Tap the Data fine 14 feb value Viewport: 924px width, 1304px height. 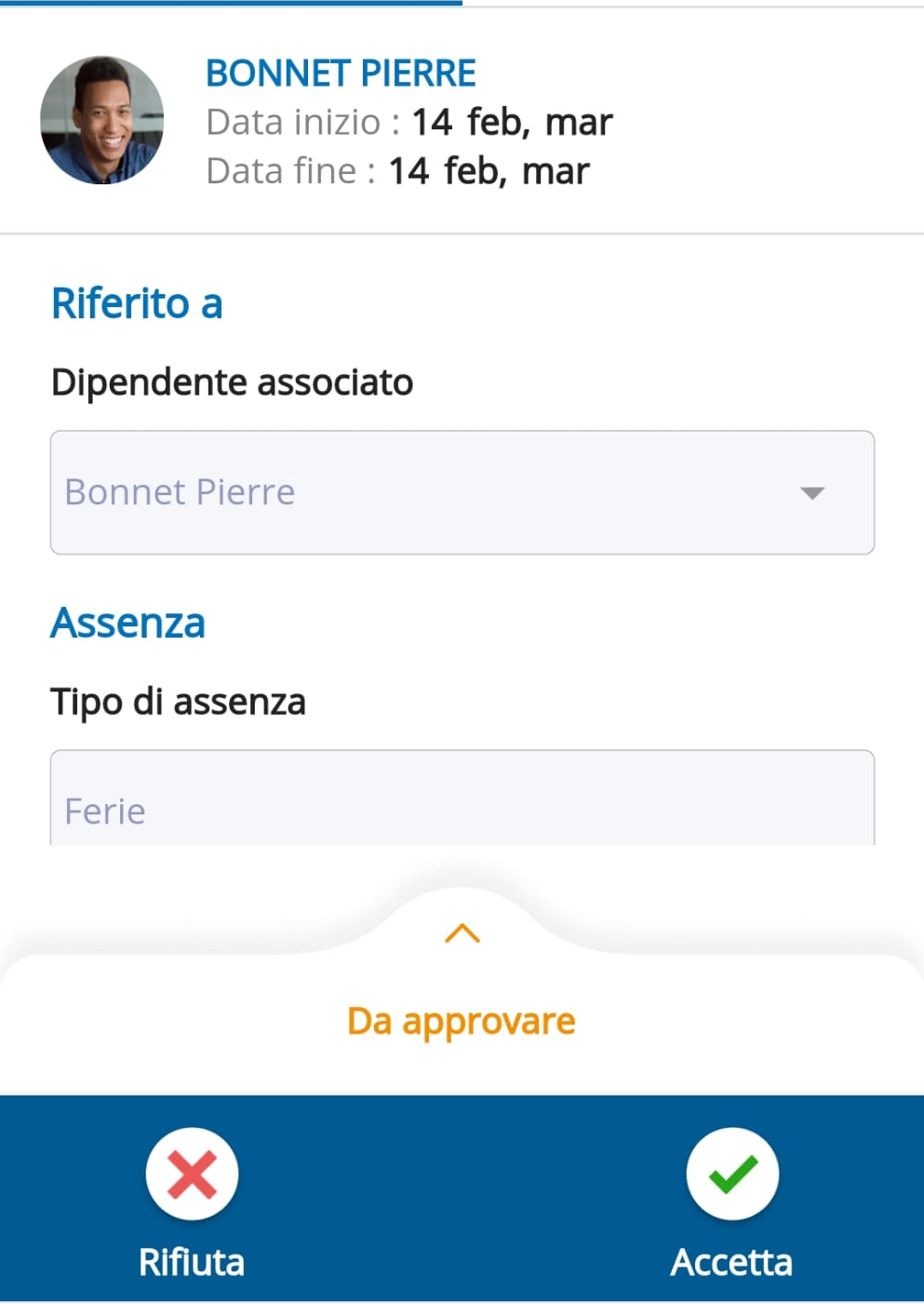click(x=489, y=171)
